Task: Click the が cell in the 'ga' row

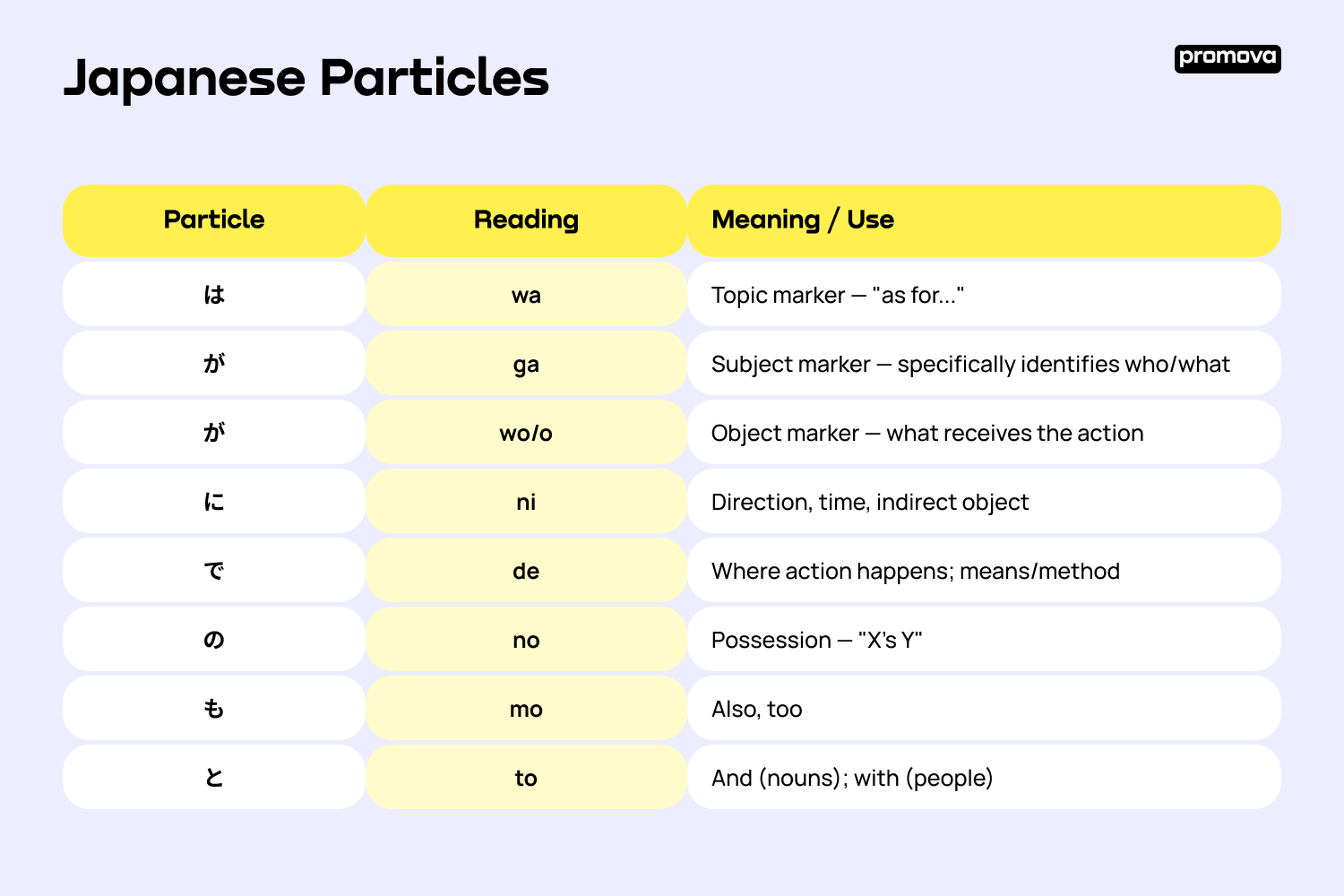Action: click(214, 363)
